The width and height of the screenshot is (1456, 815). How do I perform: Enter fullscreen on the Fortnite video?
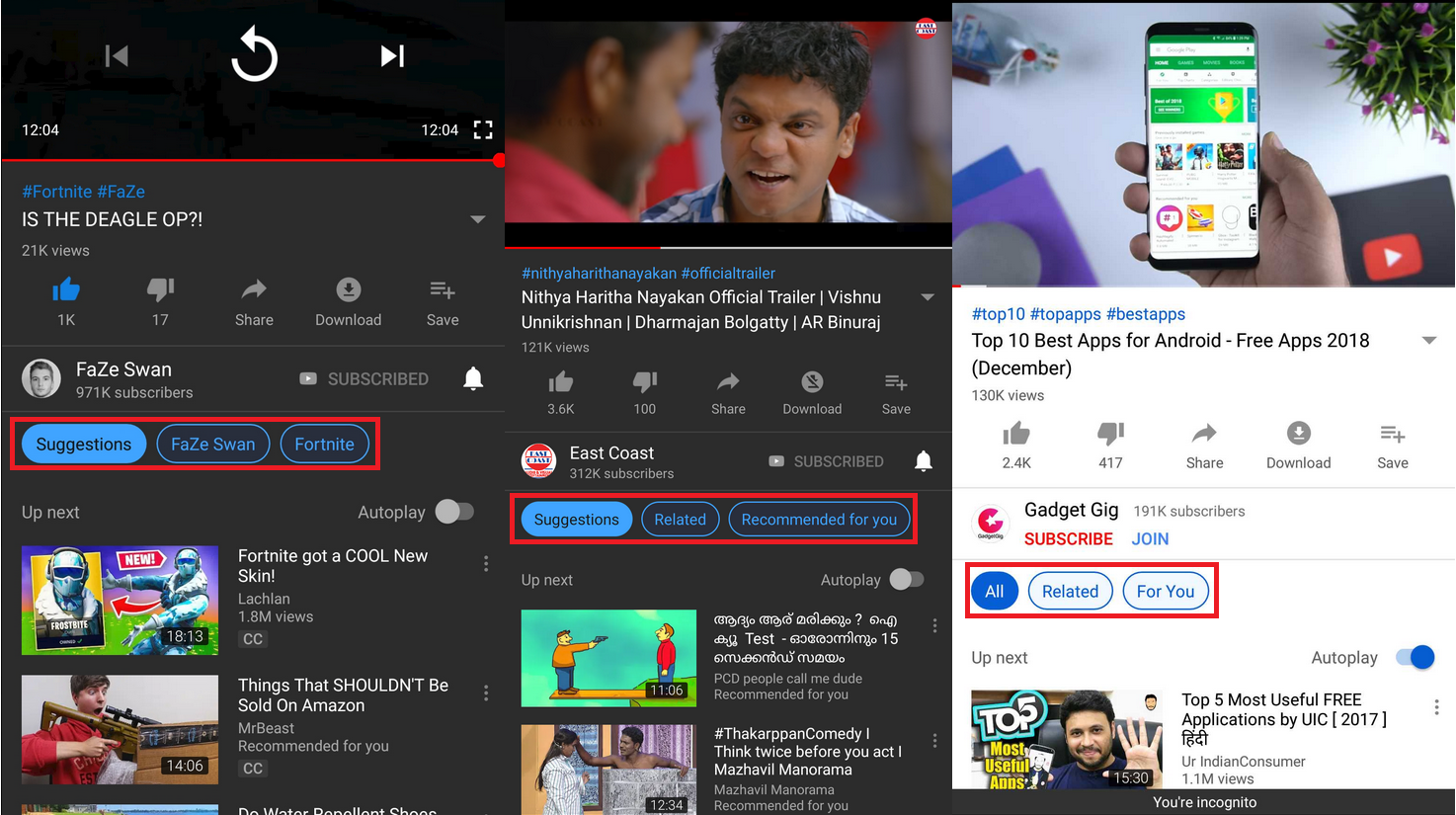pos(483,129)
